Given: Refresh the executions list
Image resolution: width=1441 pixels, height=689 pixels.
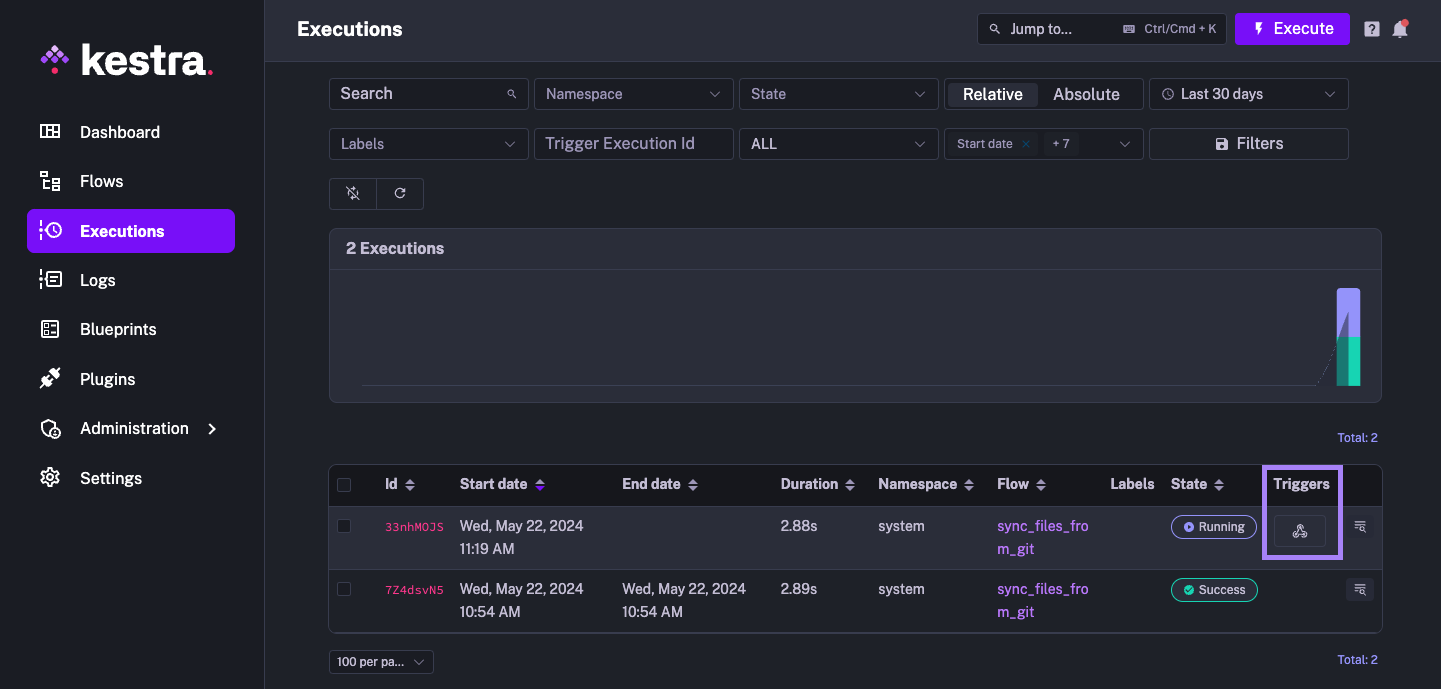Looking at the screenshot, I should [x=400, y=193].
